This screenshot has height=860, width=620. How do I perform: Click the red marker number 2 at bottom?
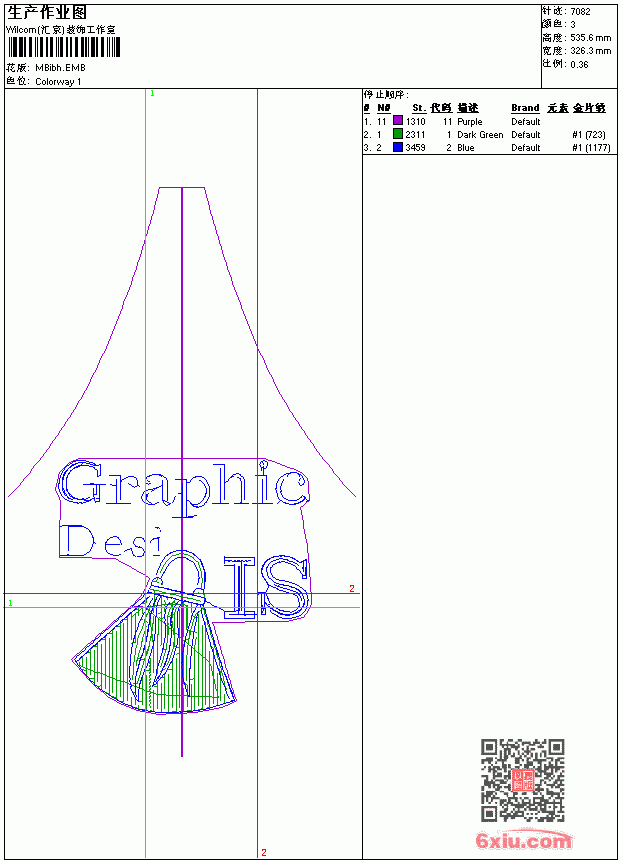pyautogui.click(x=264, y=852)
